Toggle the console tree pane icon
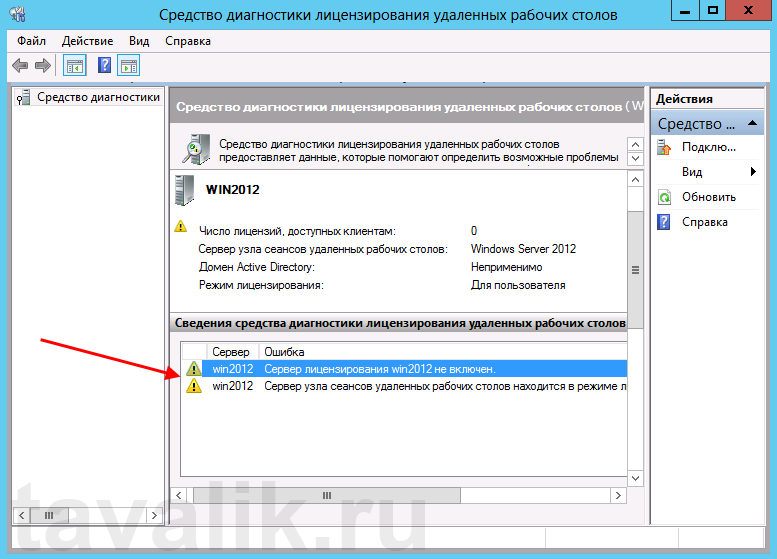 point(74,66)
